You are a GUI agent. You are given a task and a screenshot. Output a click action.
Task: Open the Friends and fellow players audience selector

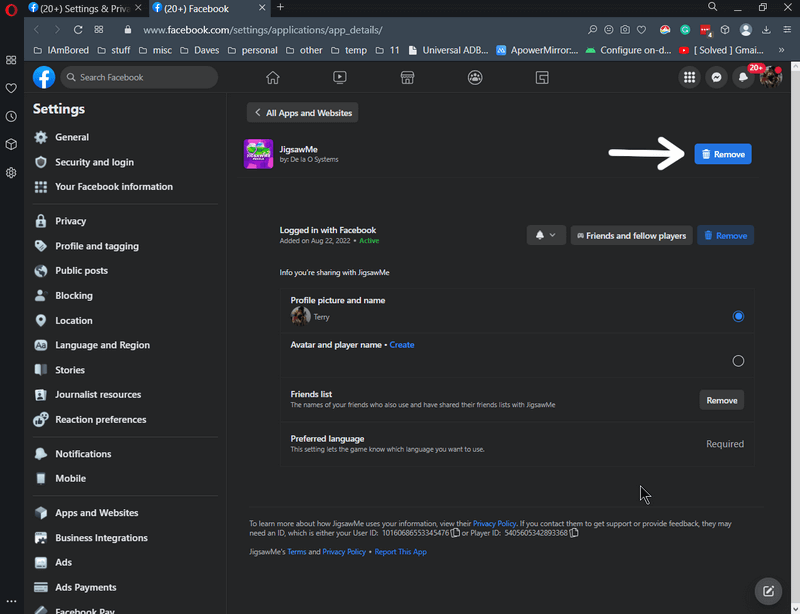coord(632,235)
